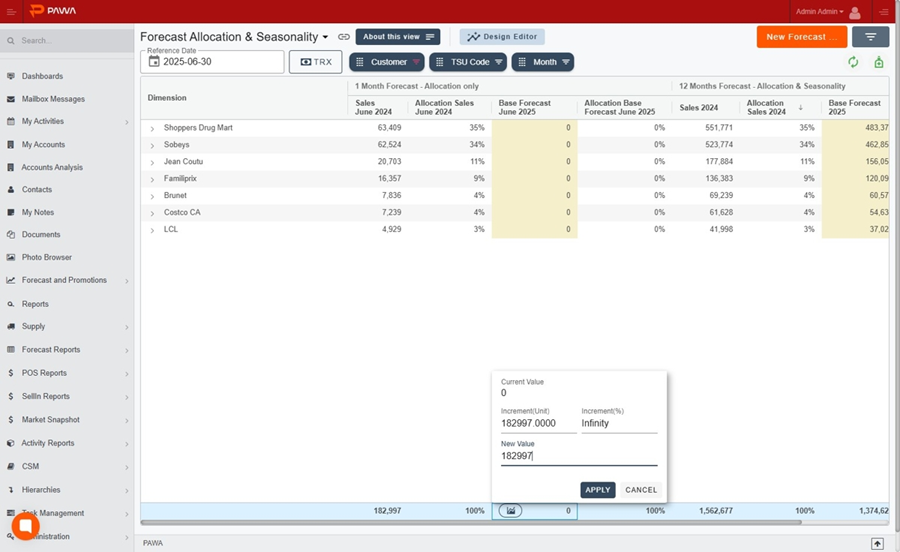The width and height of the screenshot is (900, 552).
Task: Click the Reference Date calendar icon
Action: click(x=154, y=61)
